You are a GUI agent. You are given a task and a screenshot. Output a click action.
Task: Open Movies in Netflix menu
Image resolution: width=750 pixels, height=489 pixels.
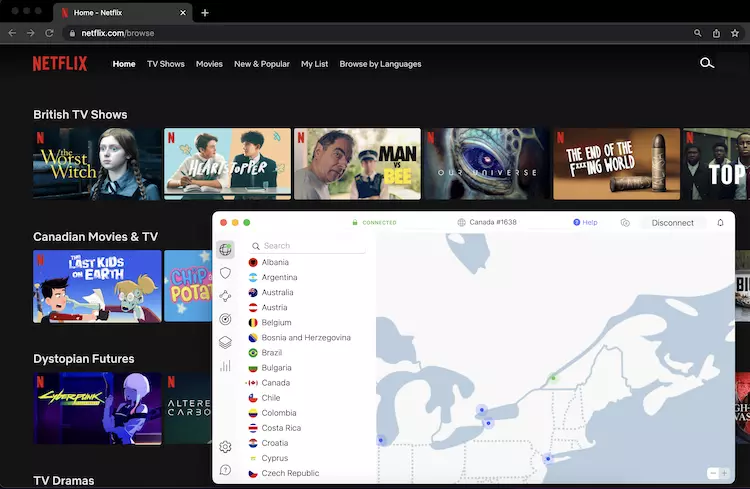(x=209, y=64)
